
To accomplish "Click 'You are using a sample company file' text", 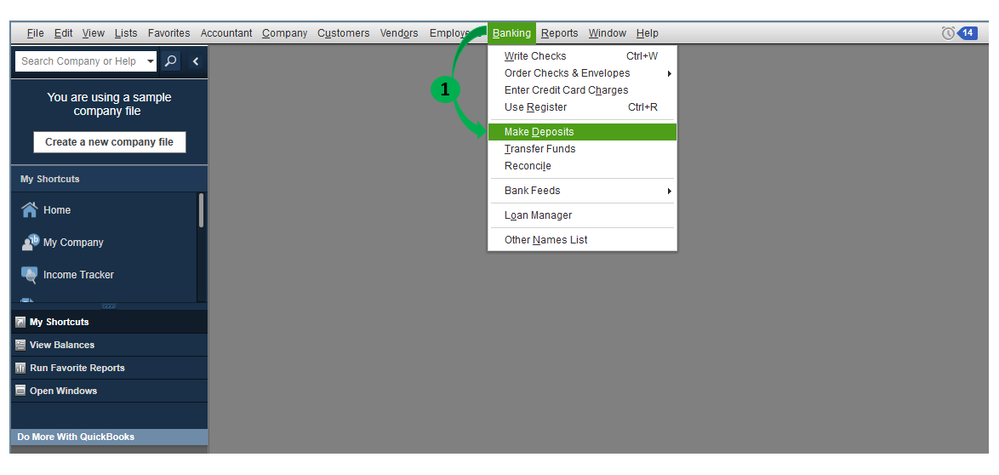I will [x=109, y=104].
